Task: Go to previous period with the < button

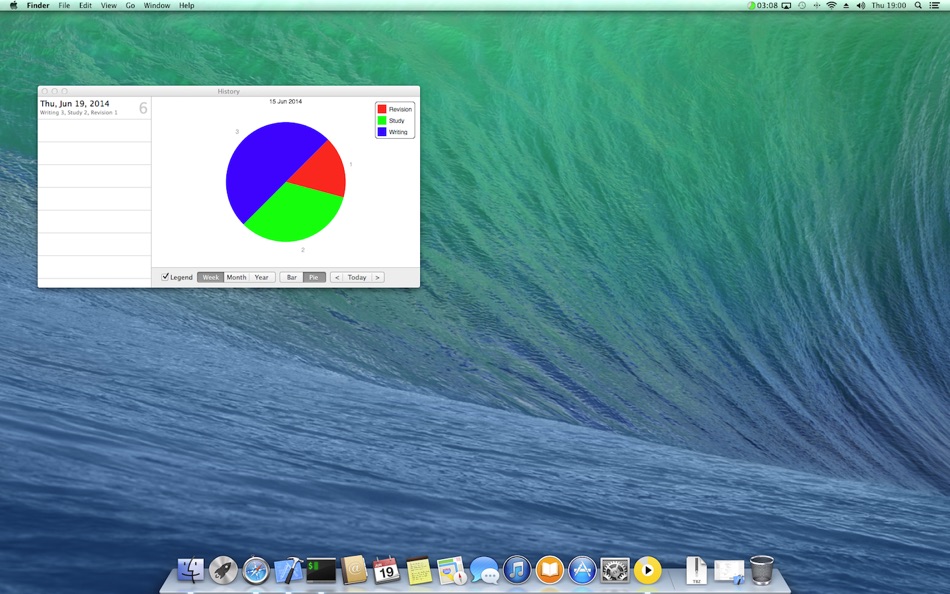Action: [x=337, y=277]
